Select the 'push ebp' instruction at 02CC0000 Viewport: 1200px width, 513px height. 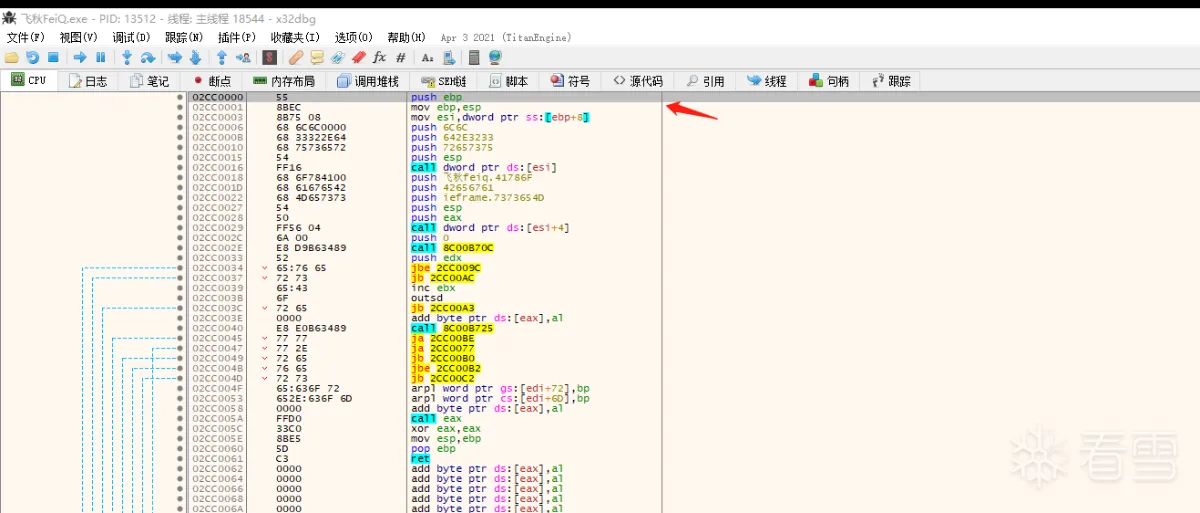pyautogui.click(x=437, y=97)
